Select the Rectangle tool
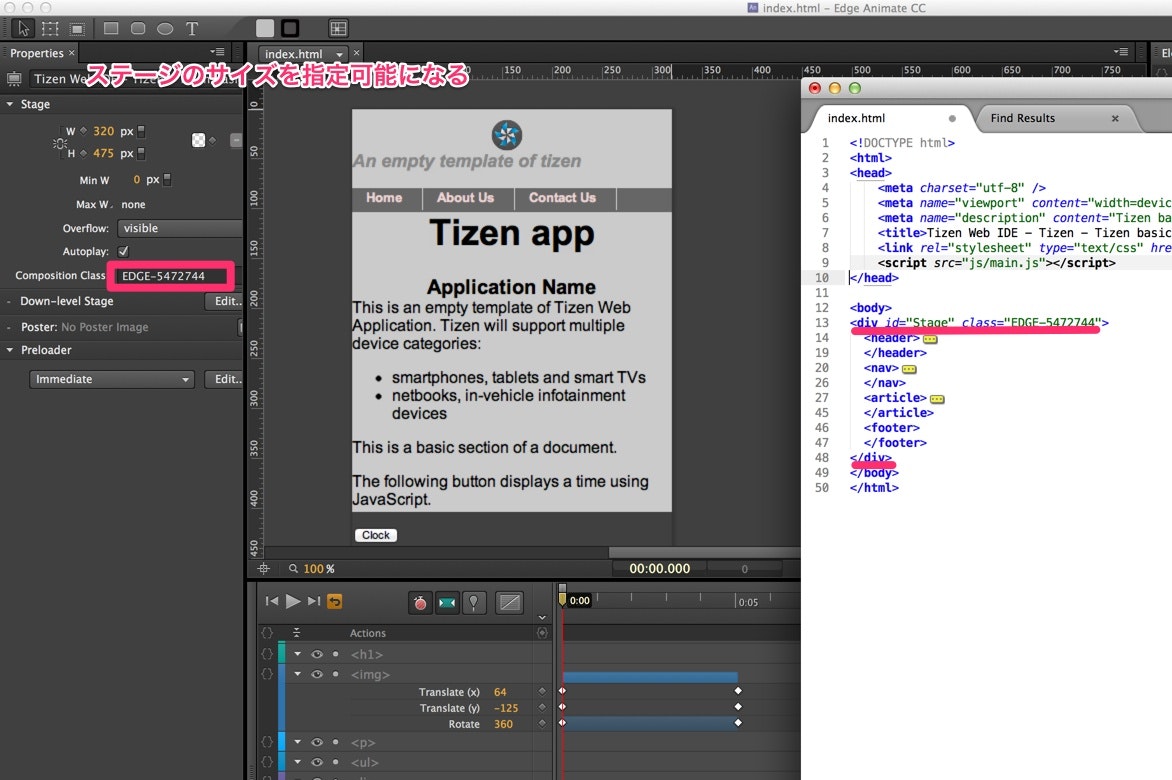Viewport: 1172px width, 780px height. point(111,28)
